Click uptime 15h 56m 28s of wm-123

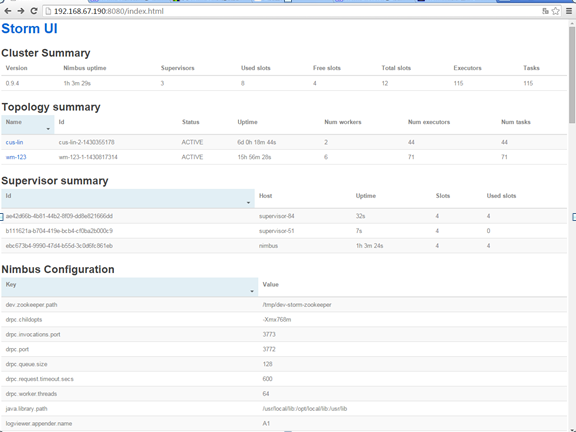[254, 157]
